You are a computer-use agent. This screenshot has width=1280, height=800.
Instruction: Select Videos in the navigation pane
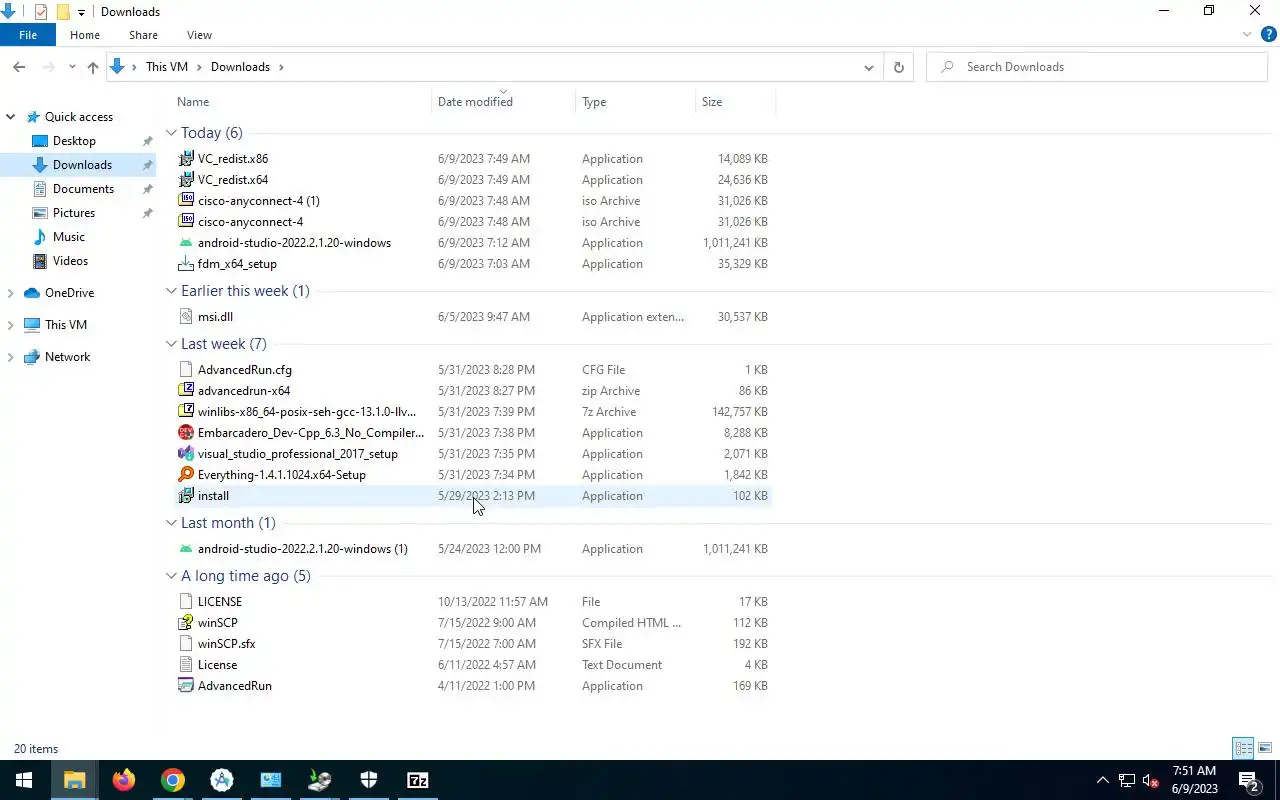(70, 261)
